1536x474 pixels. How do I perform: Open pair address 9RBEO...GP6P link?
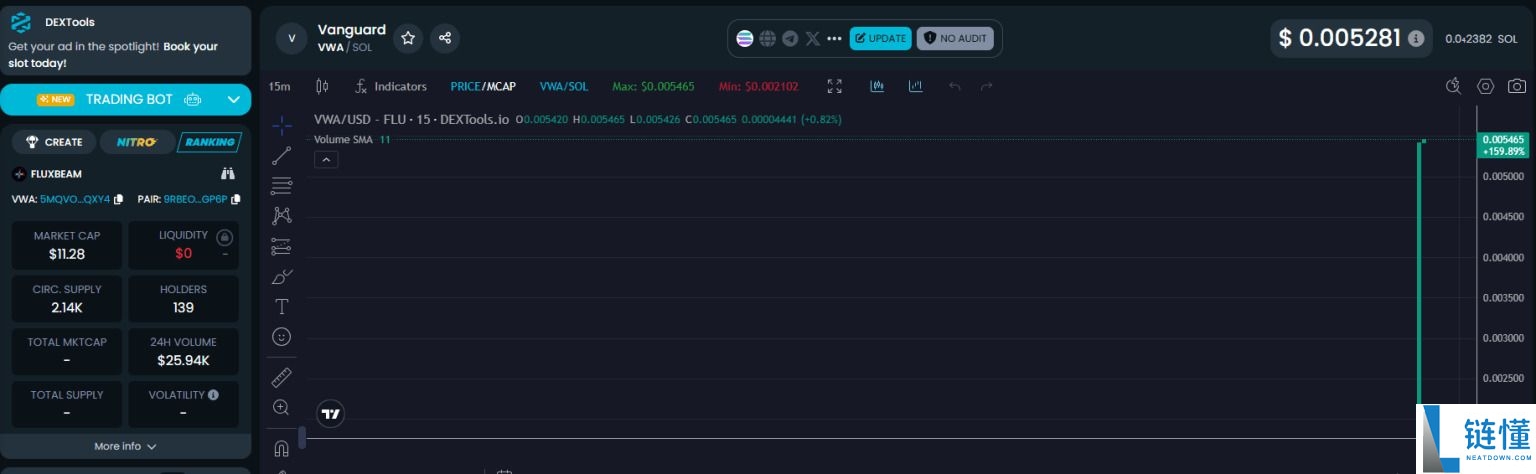click(195, 199)
